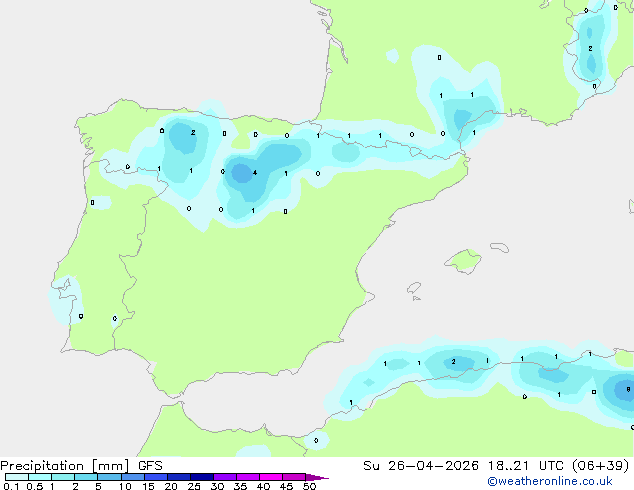This screenshot has width=634, height=490.
Task: Choose the 25–30 mm navy legend swatch
Action: 202,477
